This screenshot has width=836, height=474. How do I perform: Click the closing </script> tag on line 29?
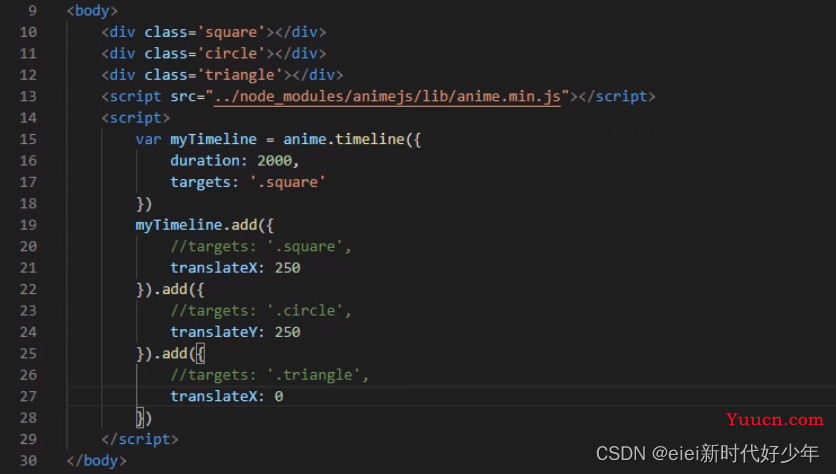(x=140, y=439)
